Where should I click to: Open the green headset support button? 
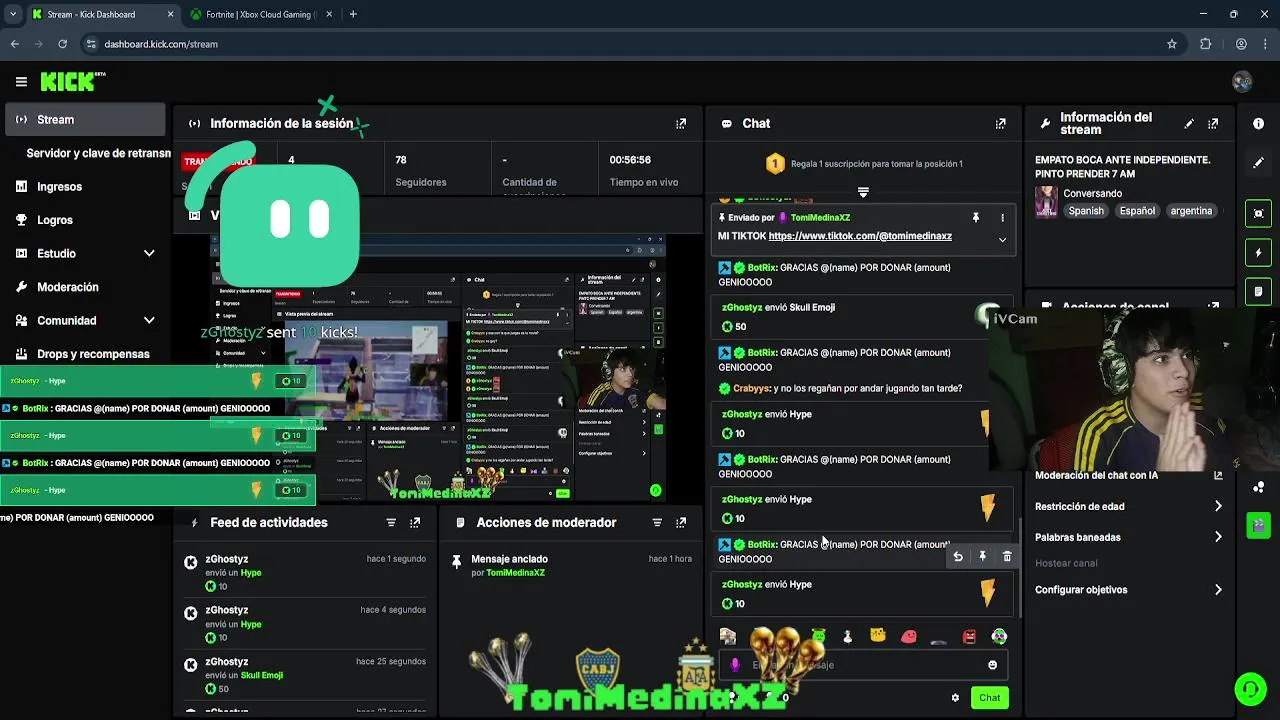pos(1250,689)
